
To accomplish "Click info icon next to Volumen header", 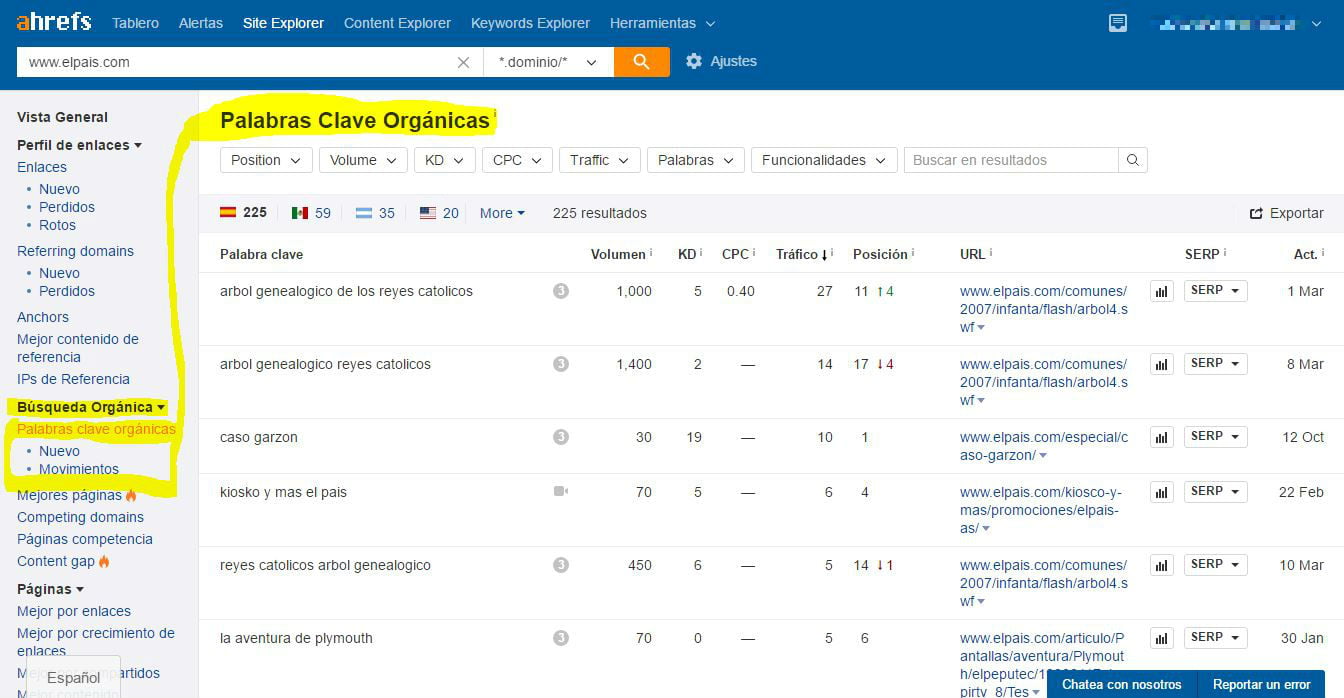I will [x=651, y=253].
